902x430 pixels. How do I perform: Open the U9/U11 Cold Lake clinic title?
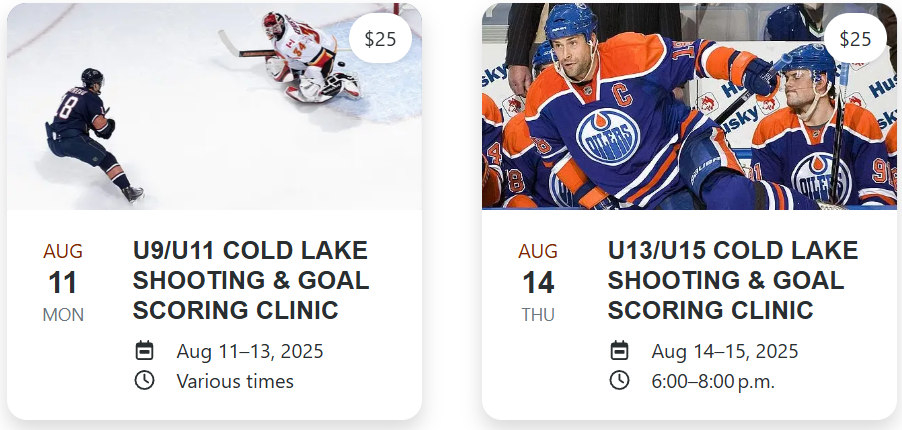tap(251, 280)
